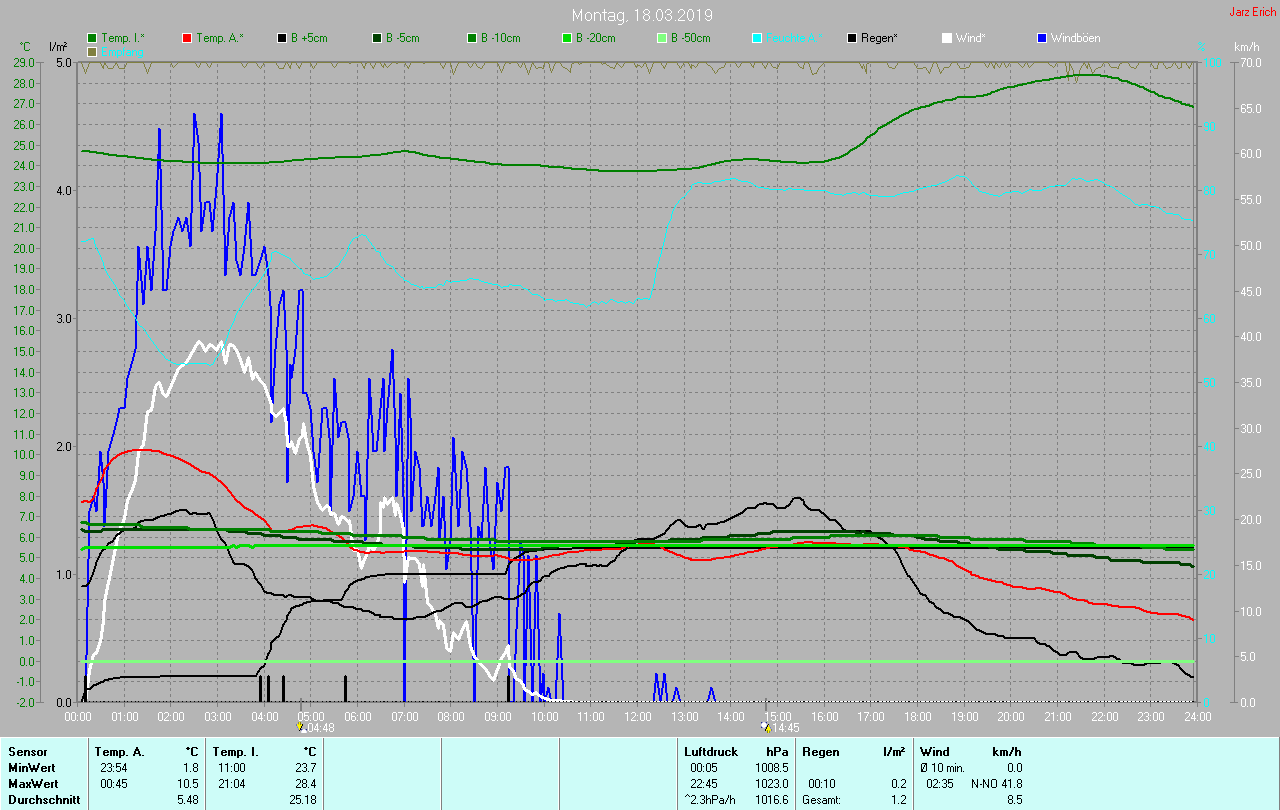Click the olive legend square in second row
Image resolution: width=1280 pixels, height=810 pixels.
(x=92, y=51)
